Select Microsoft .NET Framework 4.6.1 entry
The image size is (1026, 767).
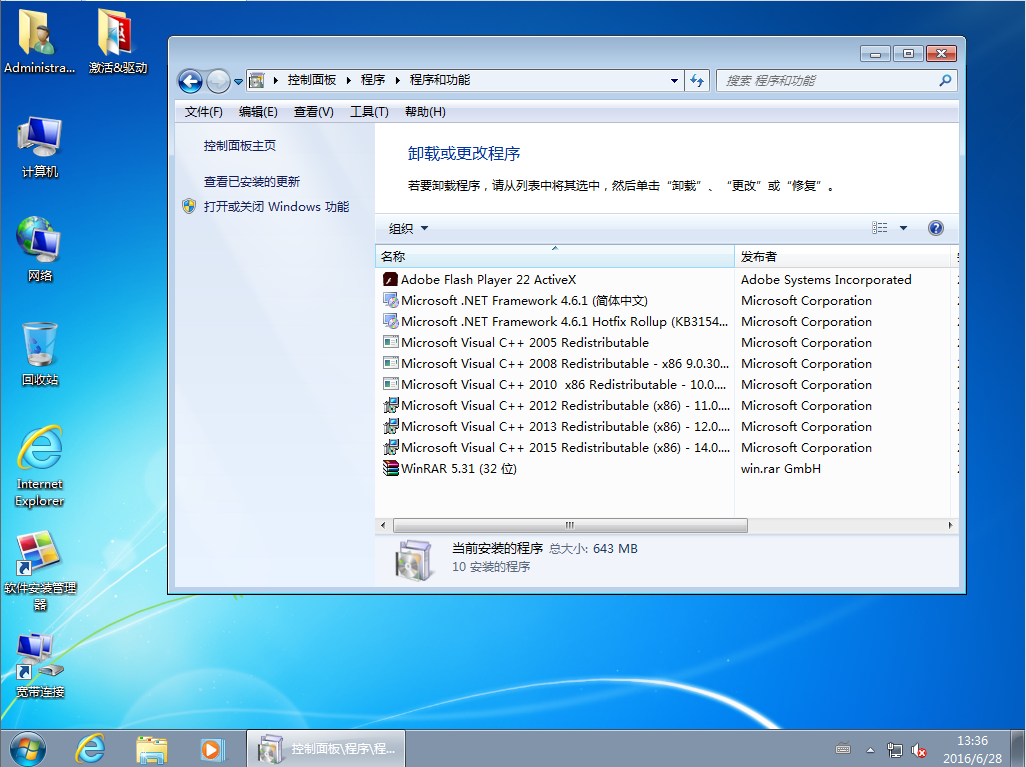click(x=490, y=300)
